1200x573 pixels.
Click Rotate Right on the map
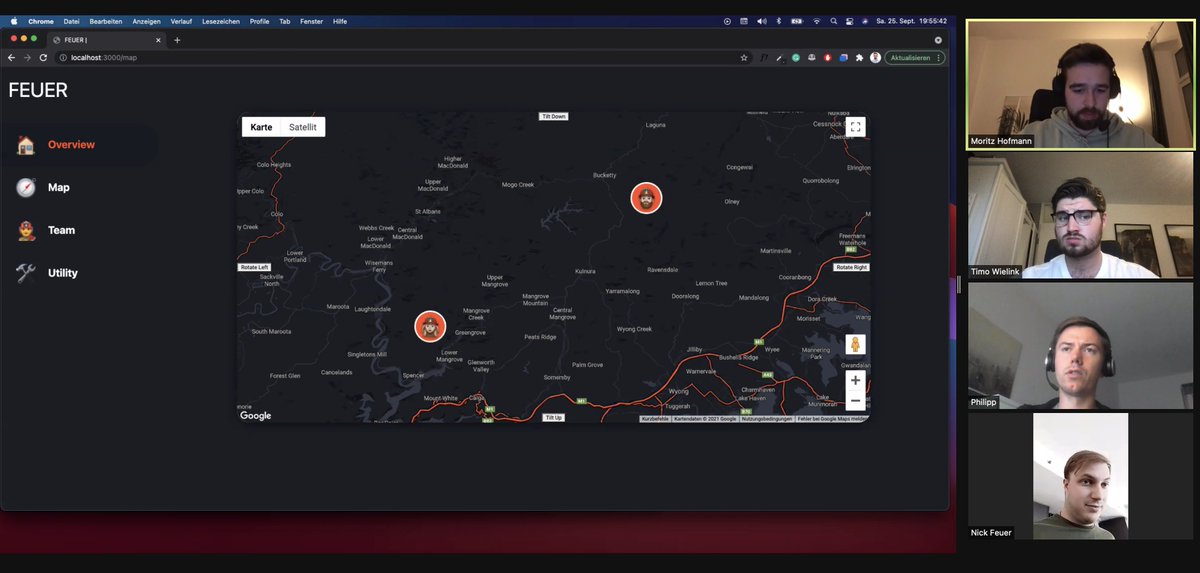(x=852, y=267)
